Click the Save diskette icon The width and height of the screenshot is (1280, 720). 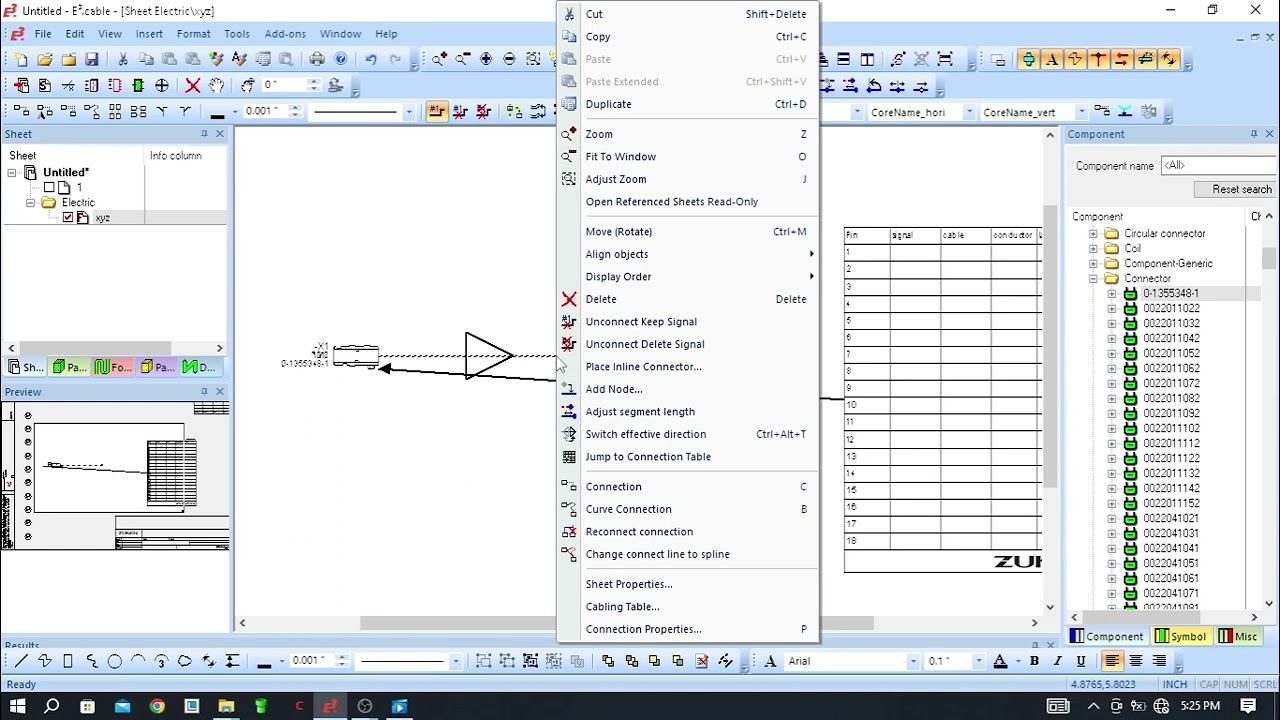[x=92, y=60]
